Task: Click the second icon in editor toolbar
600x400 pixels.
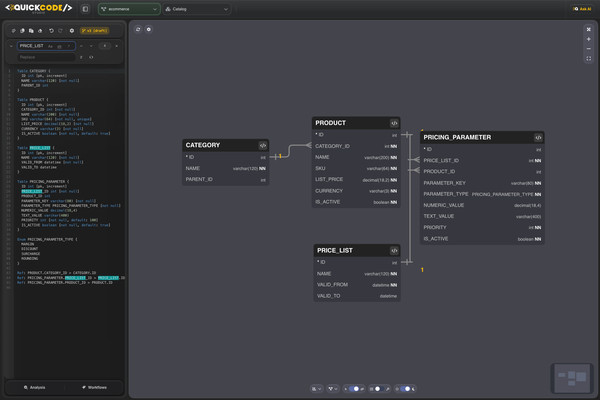Action: 22,31
